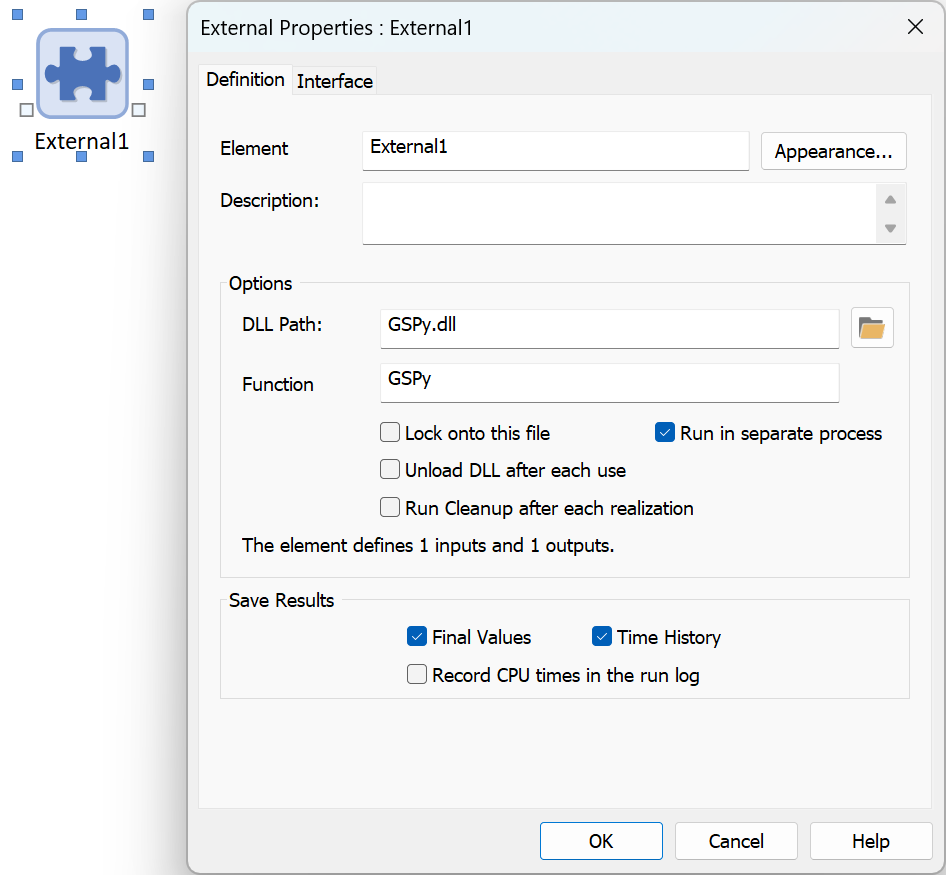Open Help for External Properties
Screen dimensions: 946x875
click(870, 840)
